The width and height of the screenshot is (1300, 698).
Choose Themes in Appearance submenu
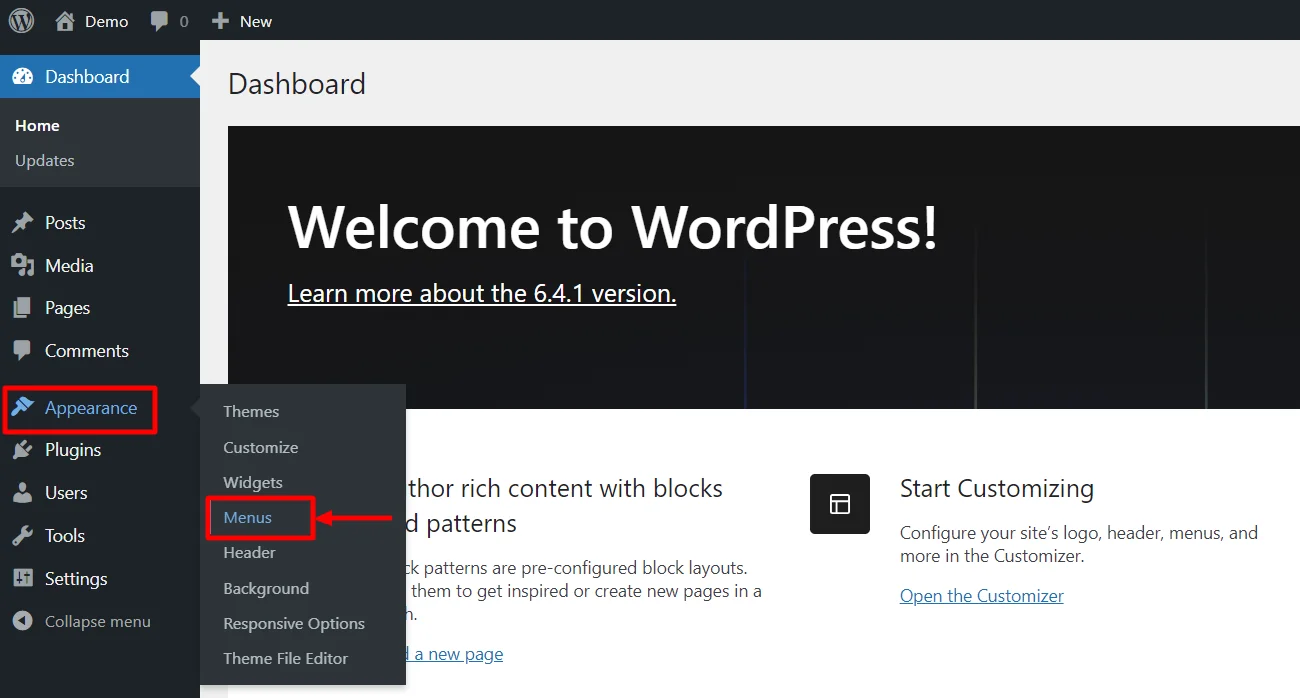[x=251, y=412]
